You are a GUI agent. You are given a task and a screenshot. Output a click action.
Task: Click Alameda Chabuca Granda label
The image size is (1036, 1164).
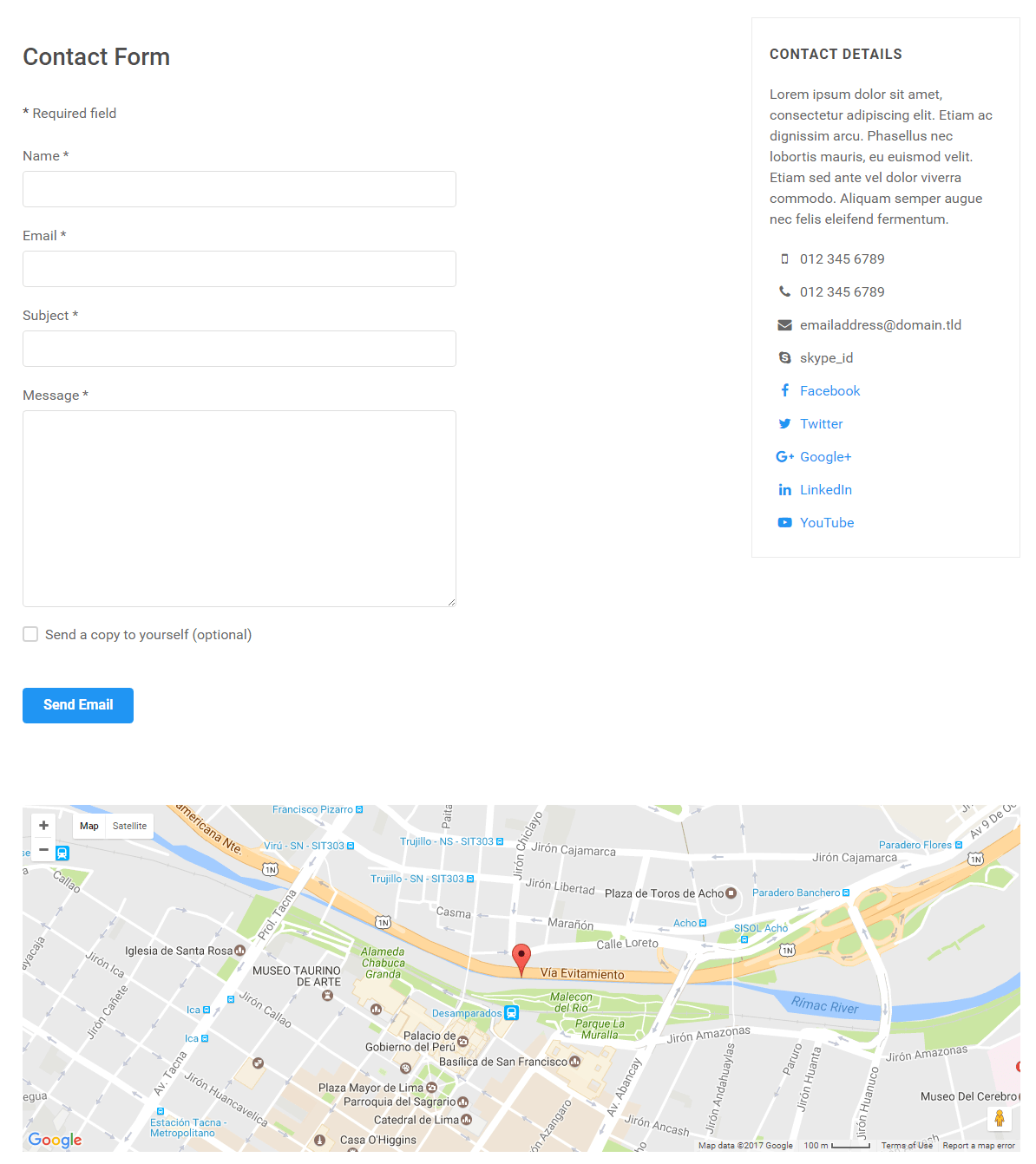pos(383,963)
